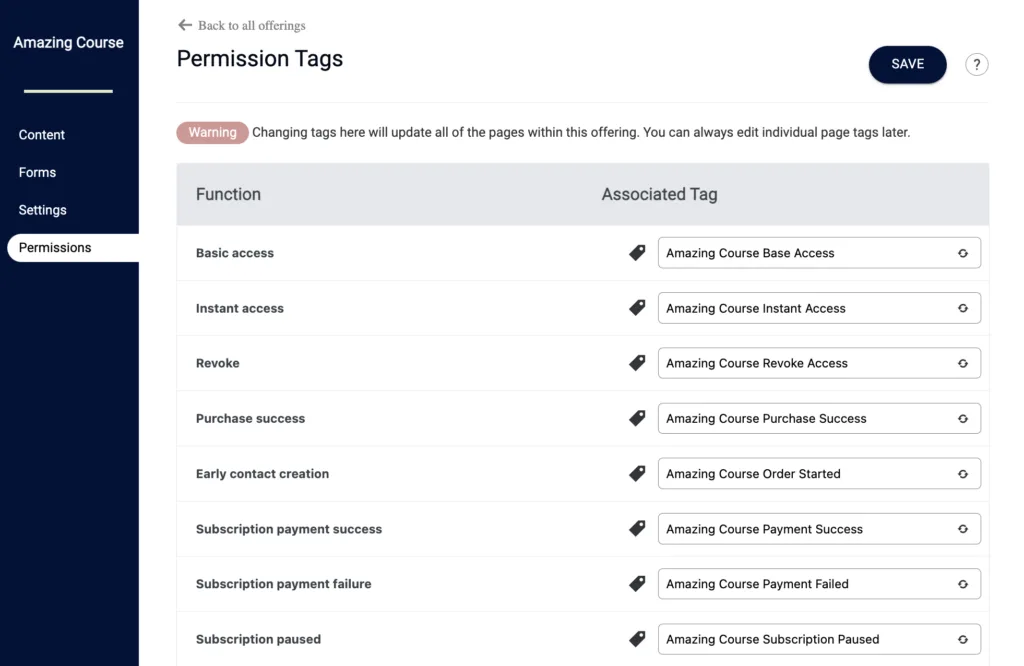The width and height of the screenshot is (1024, 666).
Task: Open the Basic access tag selector field
Action: 819,253
